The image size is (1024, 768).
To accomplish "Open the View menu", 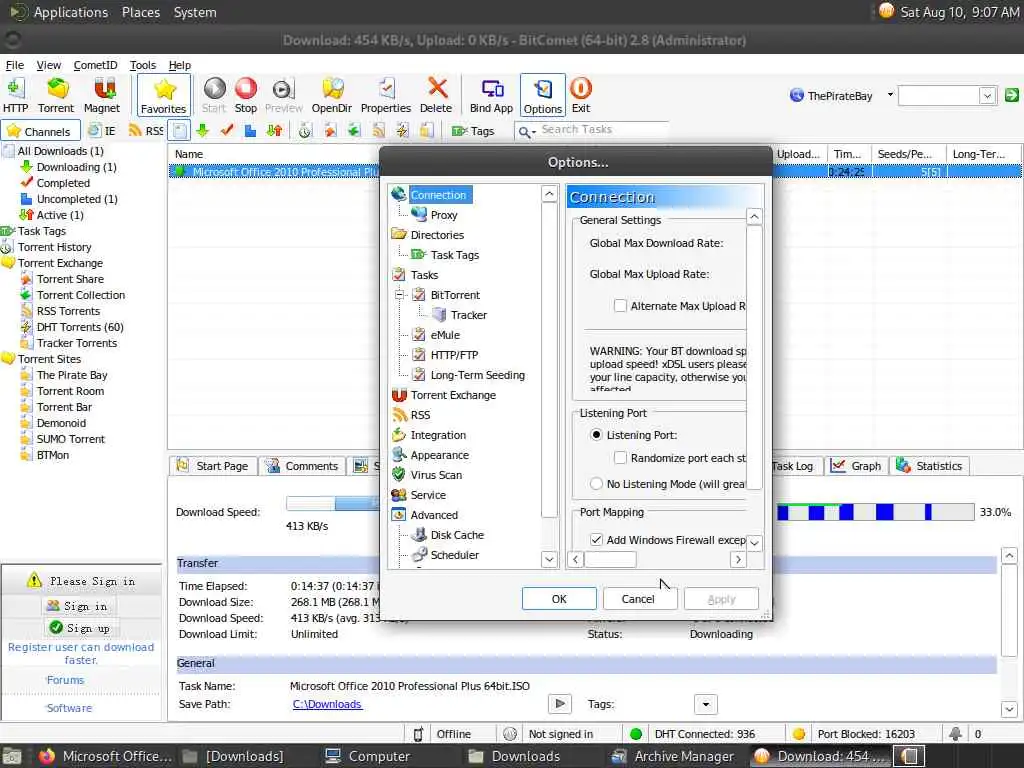I will click(x=48, y=65).
